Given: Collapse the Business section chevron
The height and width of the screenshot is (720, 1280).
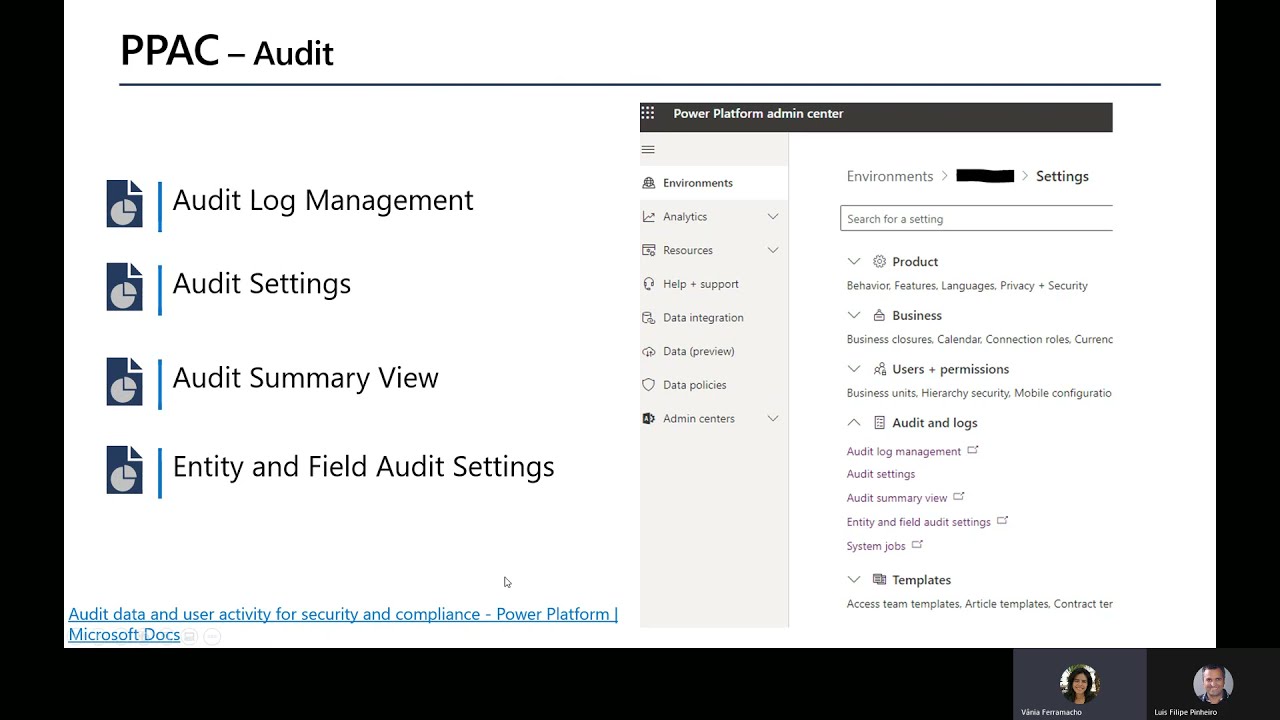Looking at the screenshot, I should [854, 315].
